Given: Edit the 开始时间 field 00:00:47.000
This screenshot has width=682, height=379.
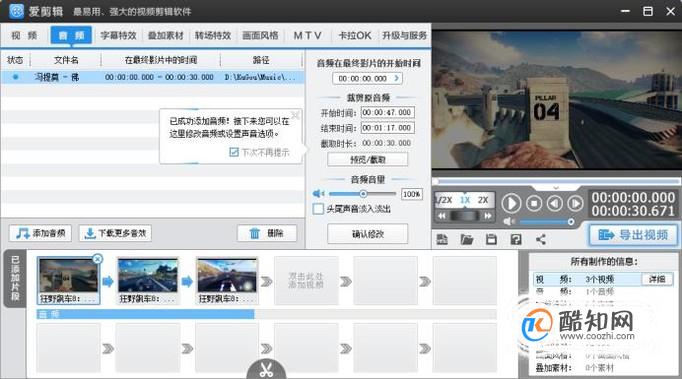Looking at the screenshot, I should tap(387, 112).
